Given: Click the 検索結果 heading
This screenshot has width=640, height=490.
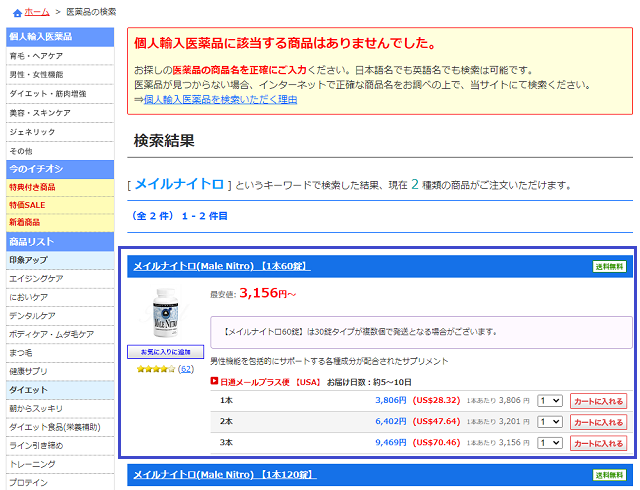Looking at the screenshot, I should pos(164,141).
